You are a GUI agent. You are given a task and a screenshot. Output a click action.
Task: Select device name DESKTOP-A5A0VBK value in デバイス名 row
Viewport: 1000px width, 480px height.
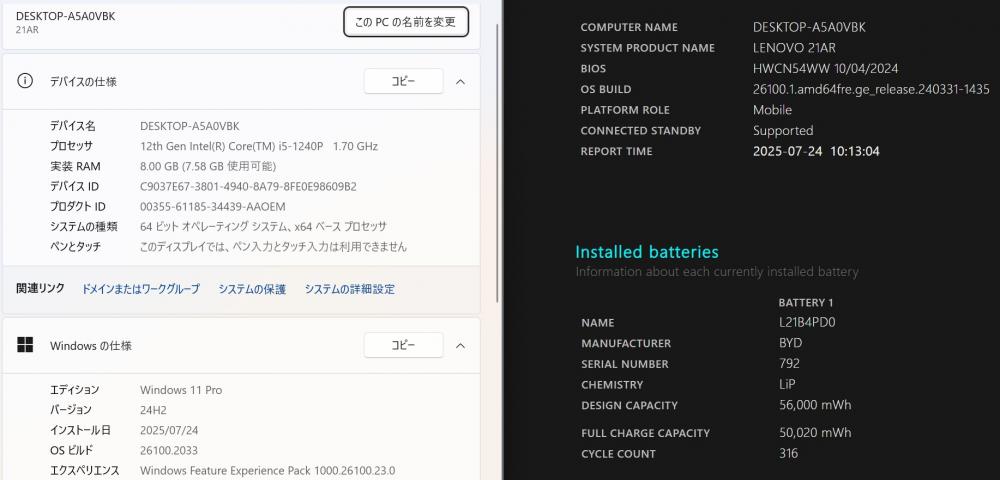click(x=189, y=126)
